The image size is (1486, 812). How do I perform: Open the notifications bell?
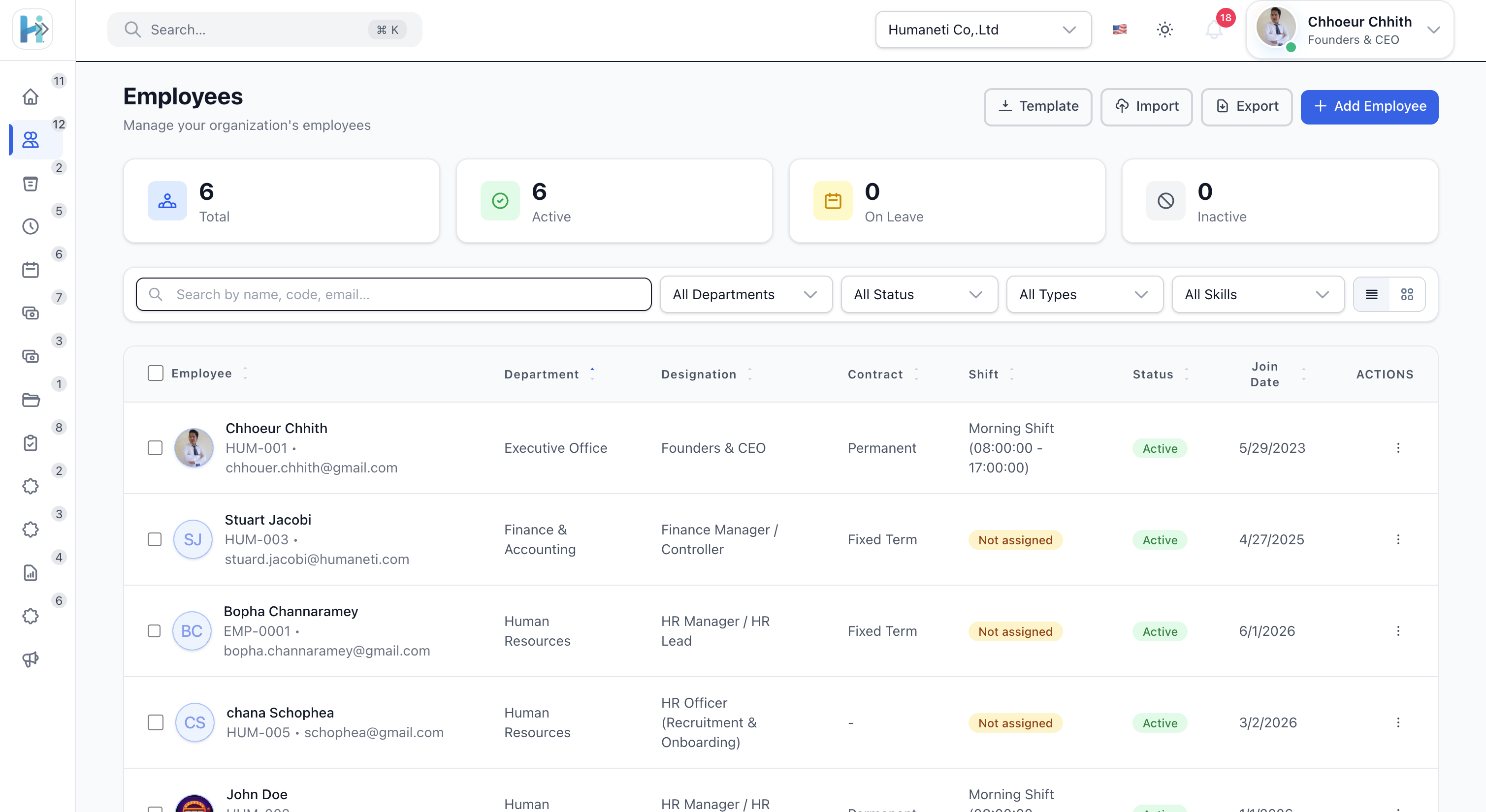point(1214,30)
